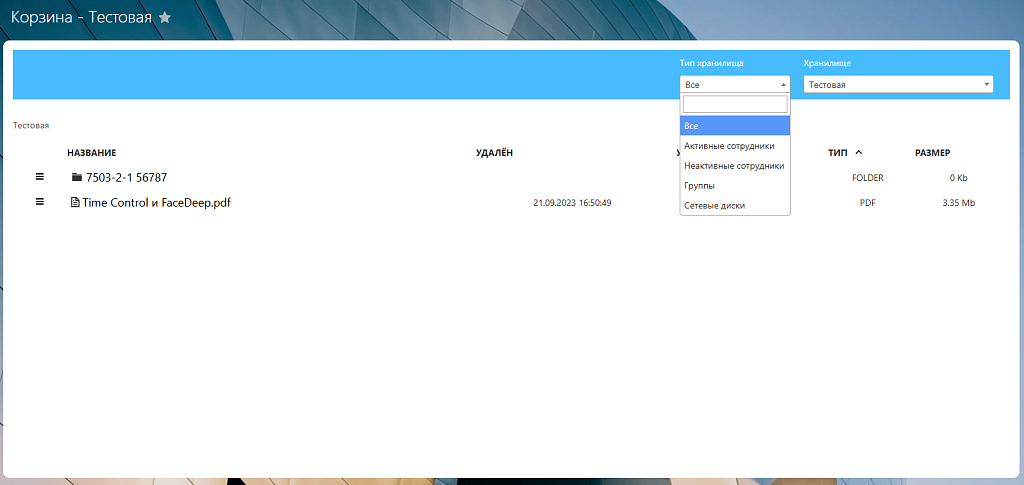Select the highlighted Все option in list
The image size is (1024, 485).
(x=734, y=126)
